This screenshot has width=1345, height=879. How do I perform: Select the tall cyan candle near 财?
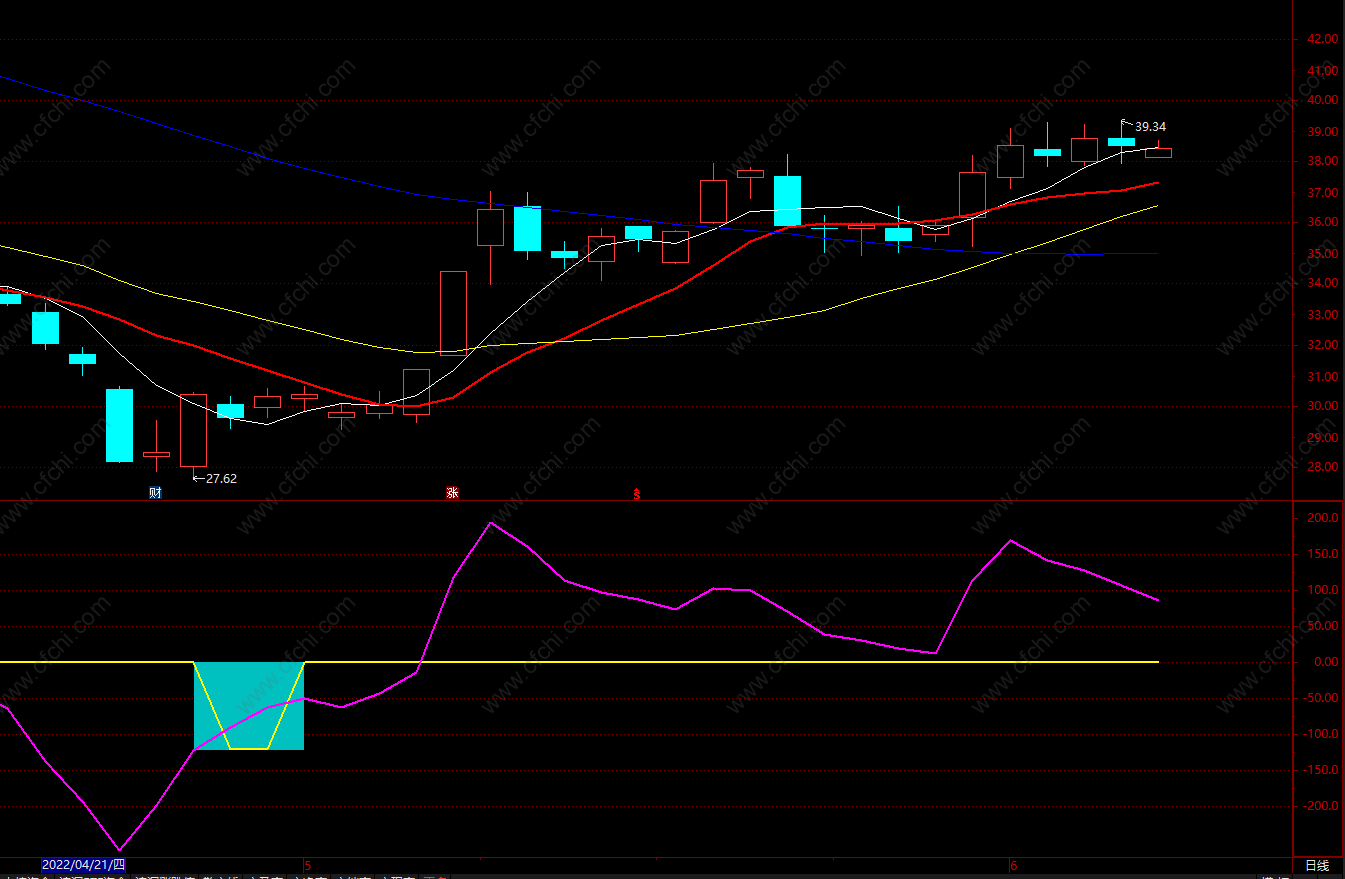coord(119,425)
